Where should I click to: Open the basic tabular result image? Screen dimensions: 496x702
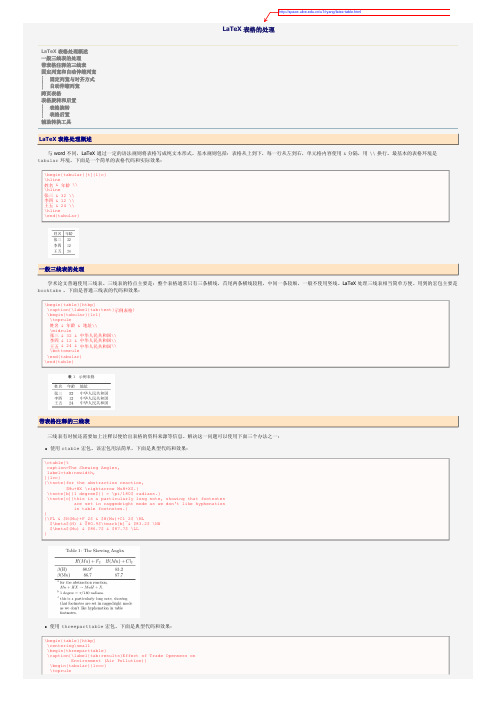[64, 243]
